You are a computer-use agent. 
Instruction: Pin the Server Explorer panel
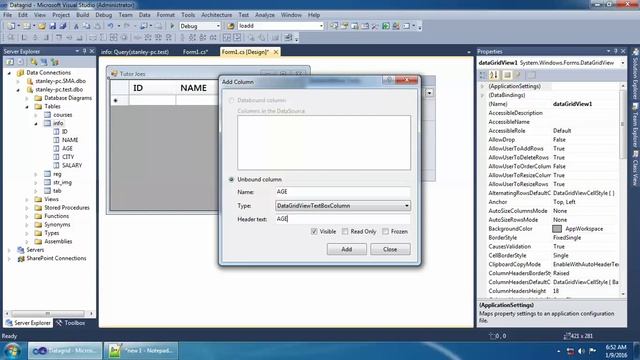click(84, 51)
